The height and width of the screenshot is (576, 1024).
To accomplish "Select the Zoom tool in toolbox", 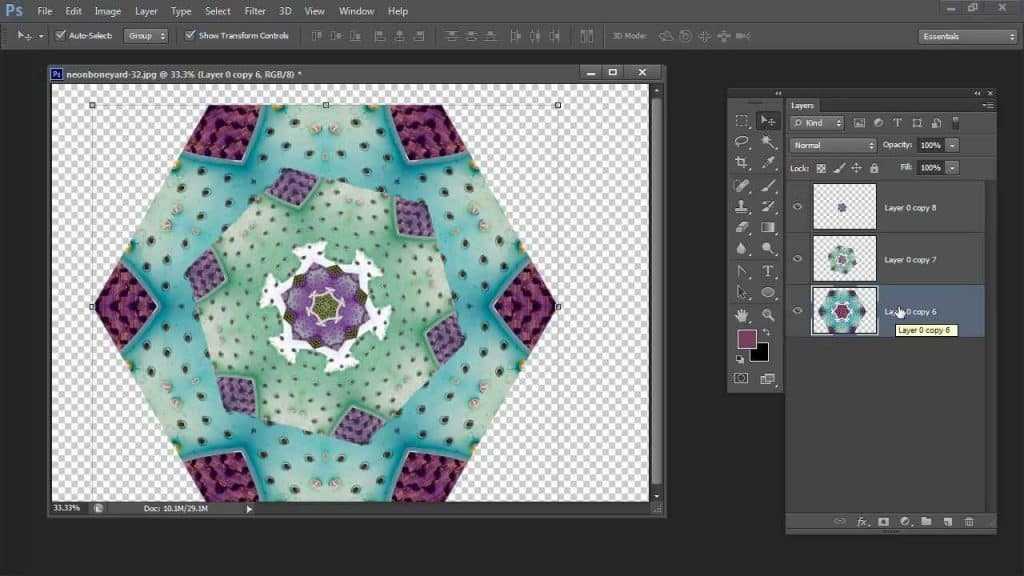I will [768, 315].
